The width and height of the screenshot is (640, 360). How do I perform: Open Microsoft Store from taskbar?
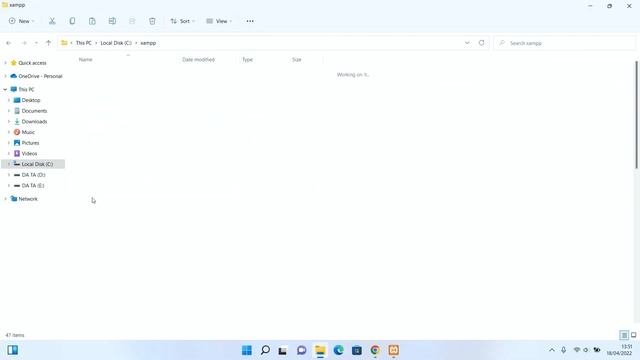coord(357,350)
